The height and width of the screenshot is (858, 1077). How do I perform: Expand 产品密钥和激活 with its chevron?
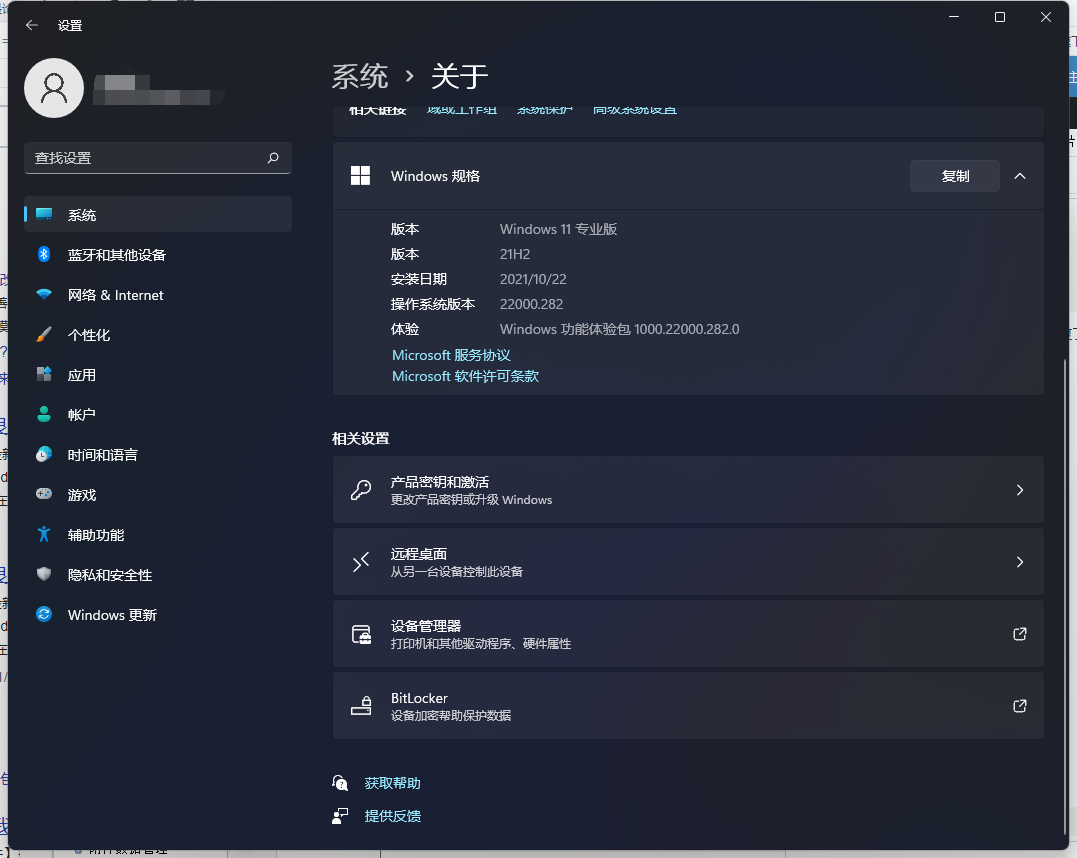tap(1020, 490)
